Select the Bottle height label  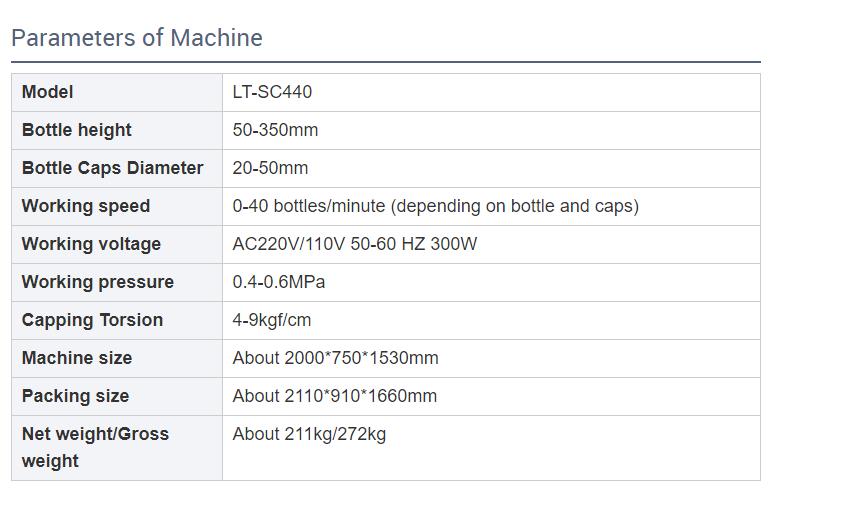[77, 130]
